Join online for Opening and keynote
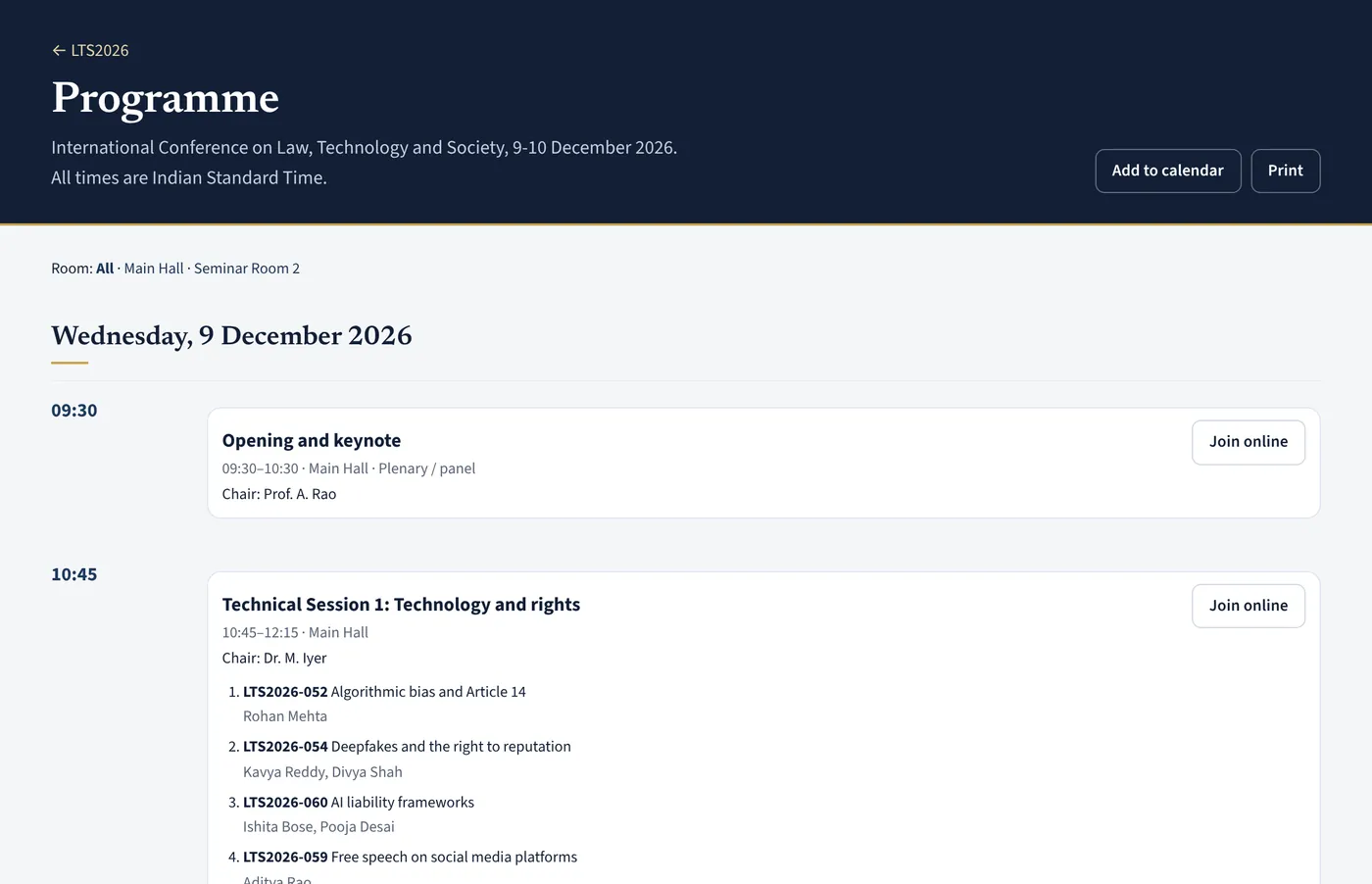The height and width of the screenshot is (884, 1372). pos(1249,442)
